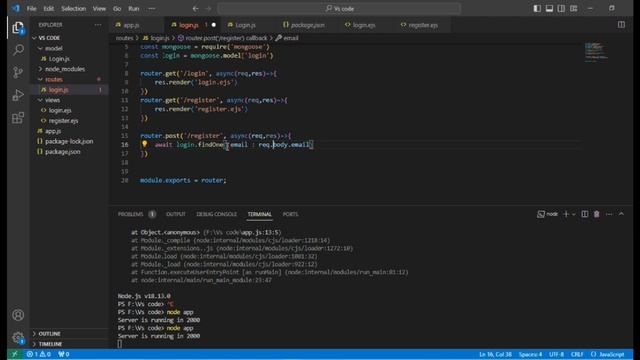Open the Source Control view
Screen dimensions: 640x360
click(x=18, y=73)
